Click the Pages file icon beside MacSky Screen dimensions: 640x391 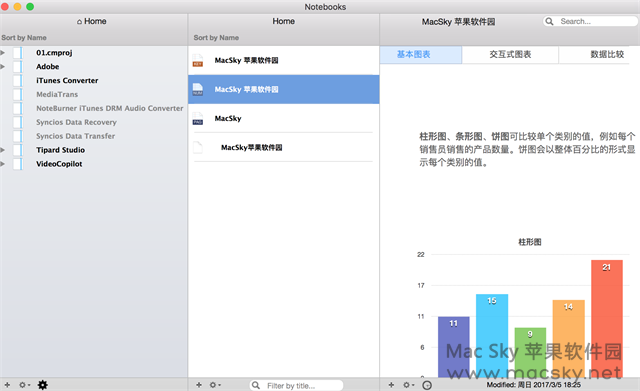coord(198,118)
